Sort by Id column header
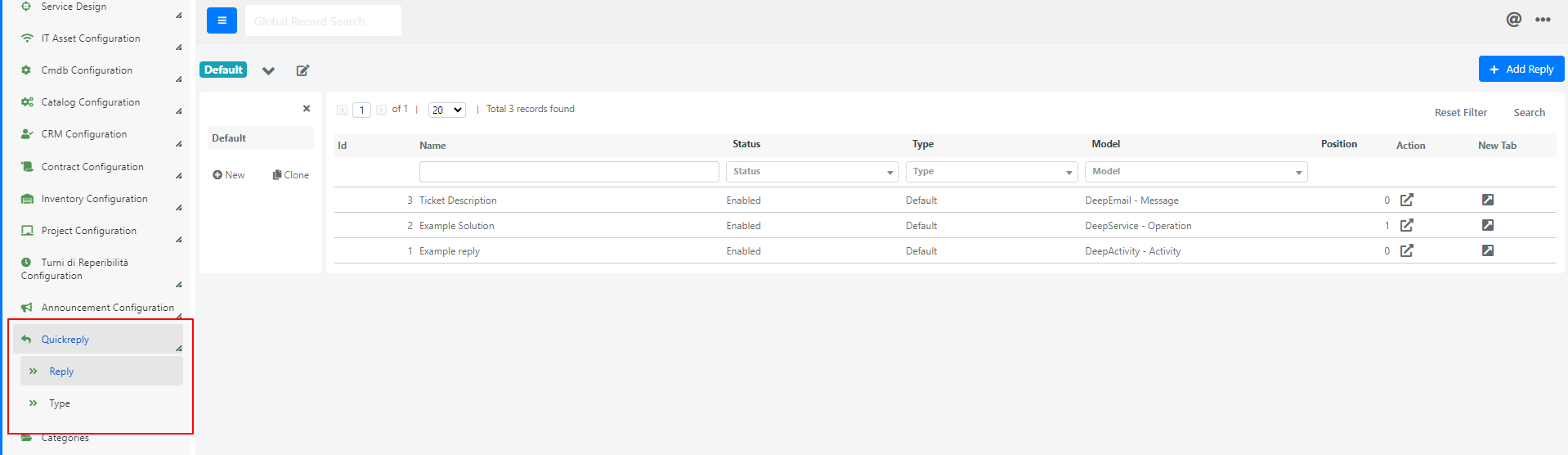 click(x=343, y=146)
